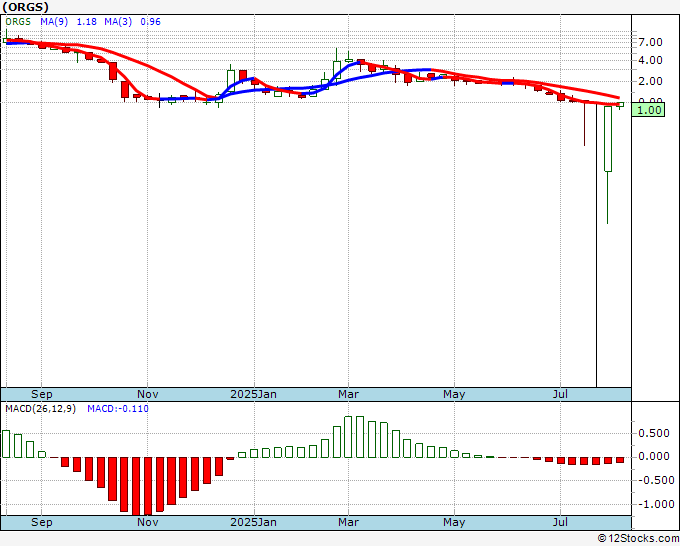Click Nov on the price chart time axis

tap(147, 394)
